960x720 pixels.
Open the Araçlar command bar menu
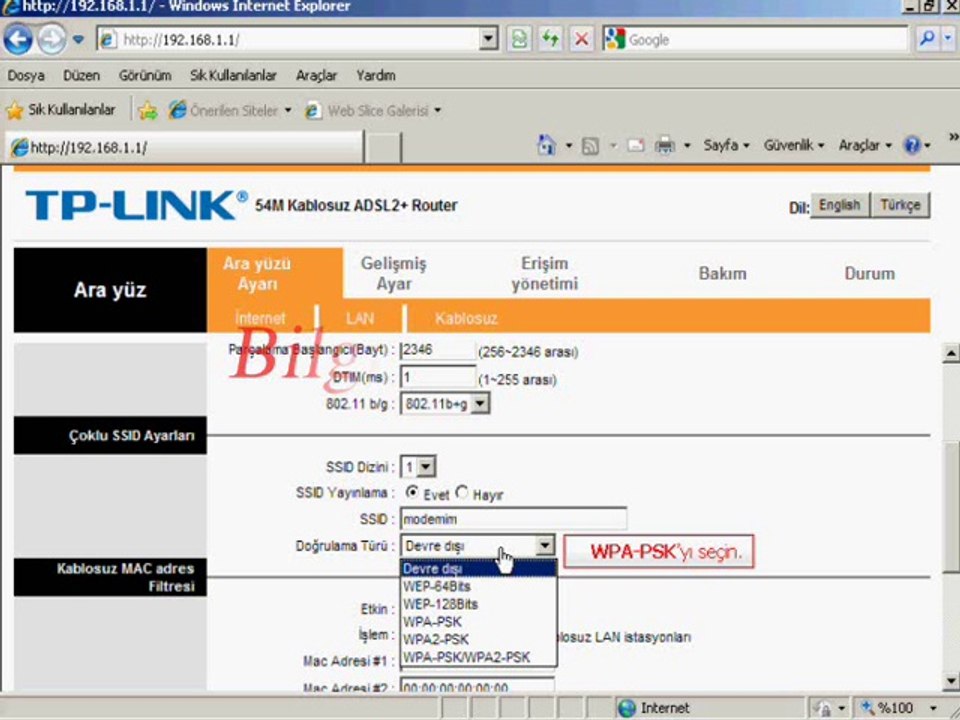pyautogui.click(x=864, y=146)
